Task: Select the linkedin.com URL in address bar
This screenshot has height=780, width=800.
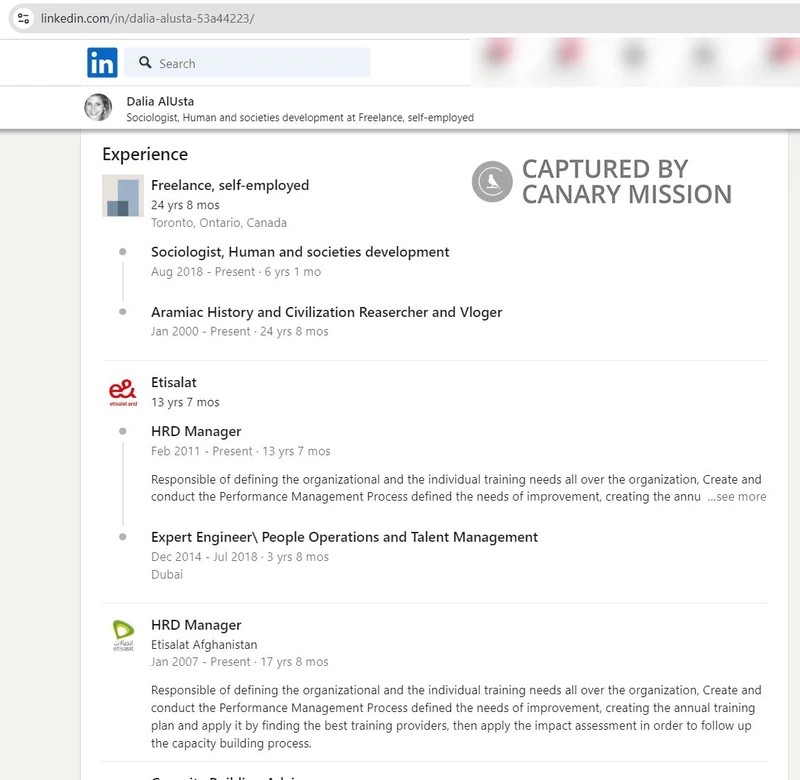Action: tap(147, 18)
